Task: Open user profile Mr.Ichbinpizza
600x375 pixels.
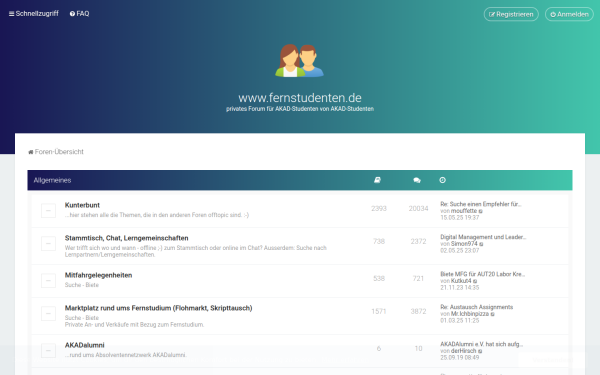Action: (x=470, y=314)
